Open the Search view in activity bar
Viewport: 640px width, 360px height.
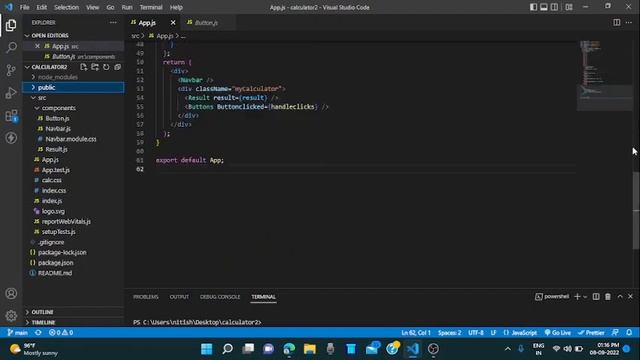11,48
